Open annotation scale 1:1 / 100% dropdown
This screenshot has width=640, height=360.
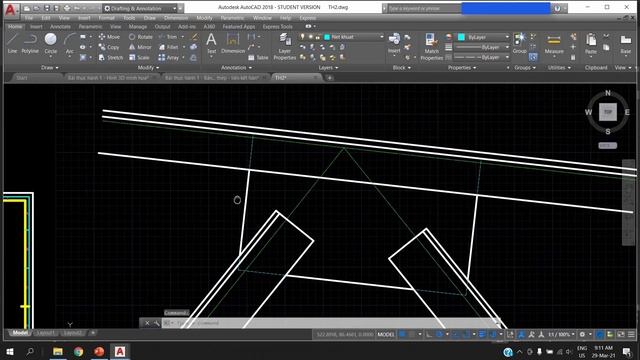[561, 334]
